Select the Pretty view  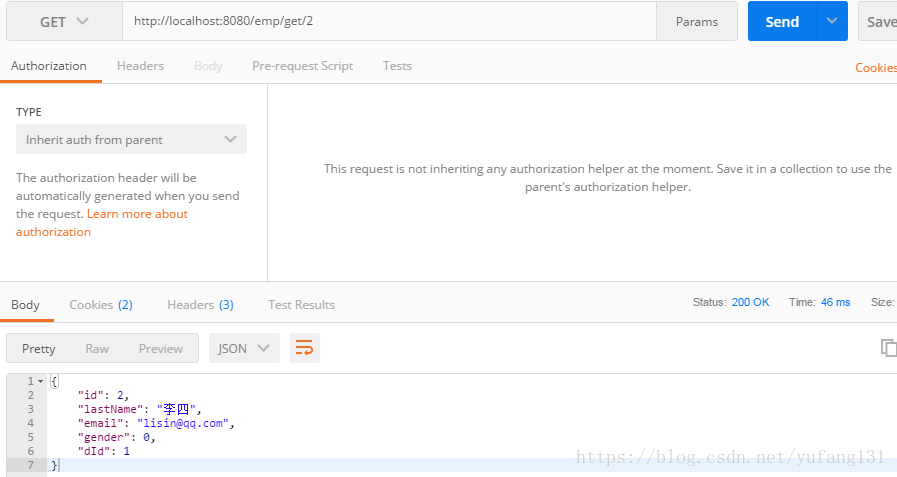(x=38, y=348)
